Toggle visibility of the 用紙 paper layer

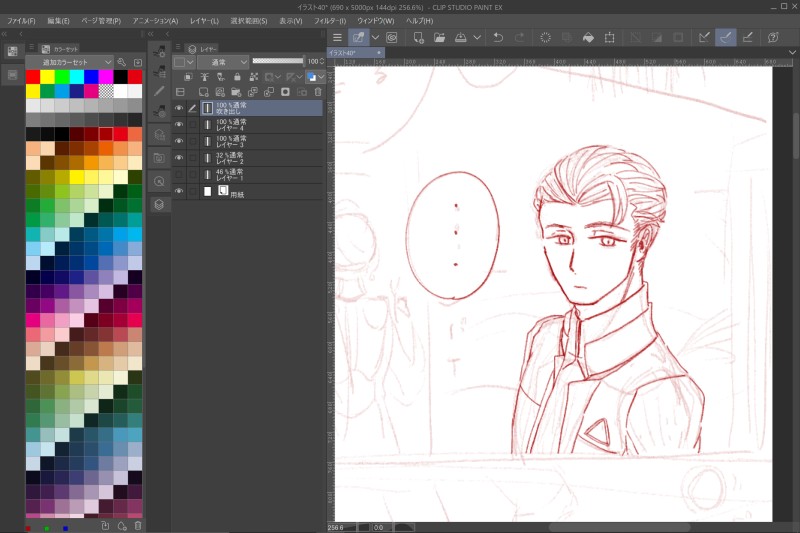point(179,190)
